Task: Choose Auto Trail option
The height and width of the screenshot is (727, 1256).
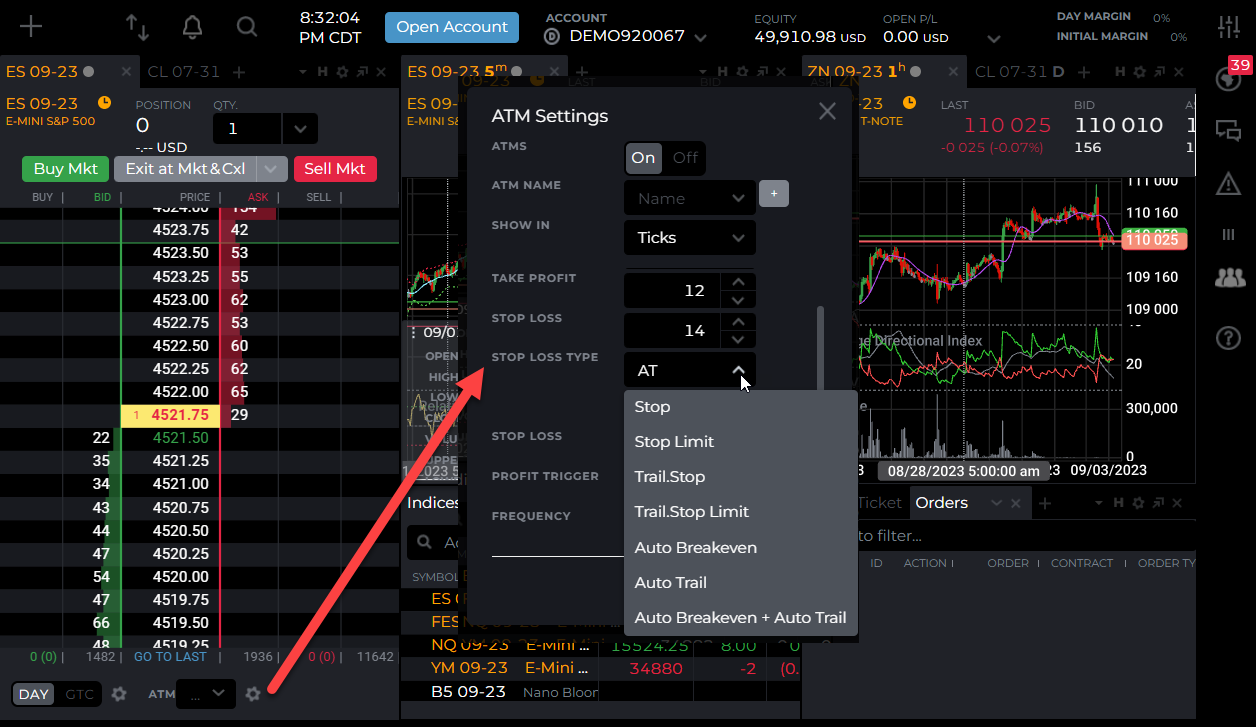Action: click(x=741, y=583)
